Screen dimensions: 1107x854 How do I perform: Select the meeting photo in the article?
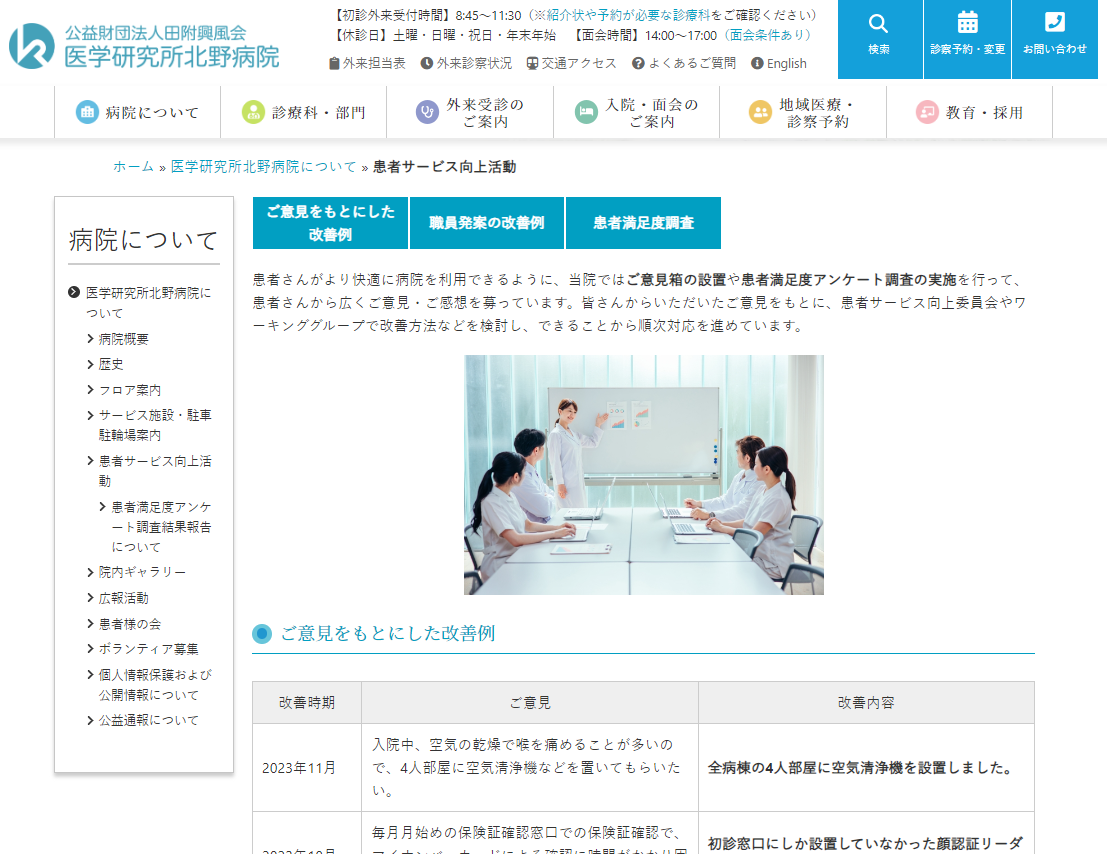[644, 474]
